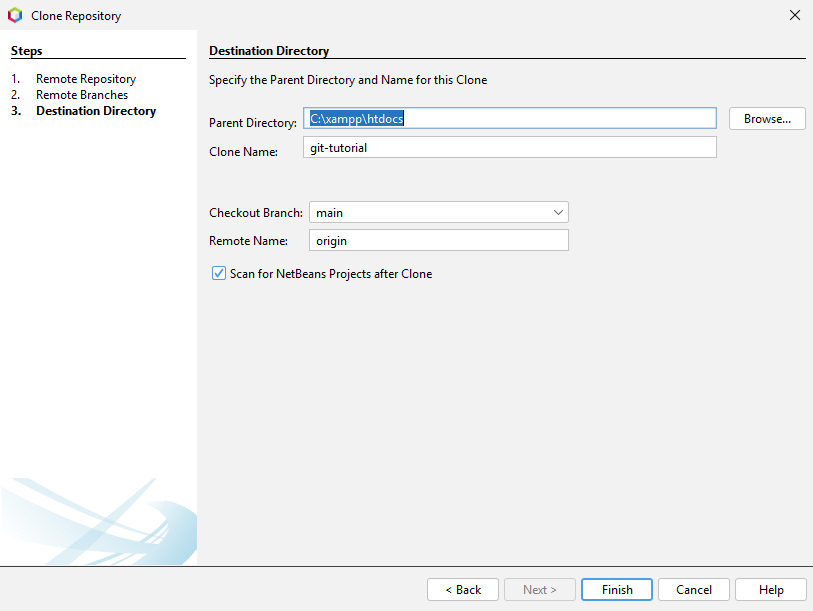Go to previous step with Back button

pyautogui.click(x=463, y=589)
